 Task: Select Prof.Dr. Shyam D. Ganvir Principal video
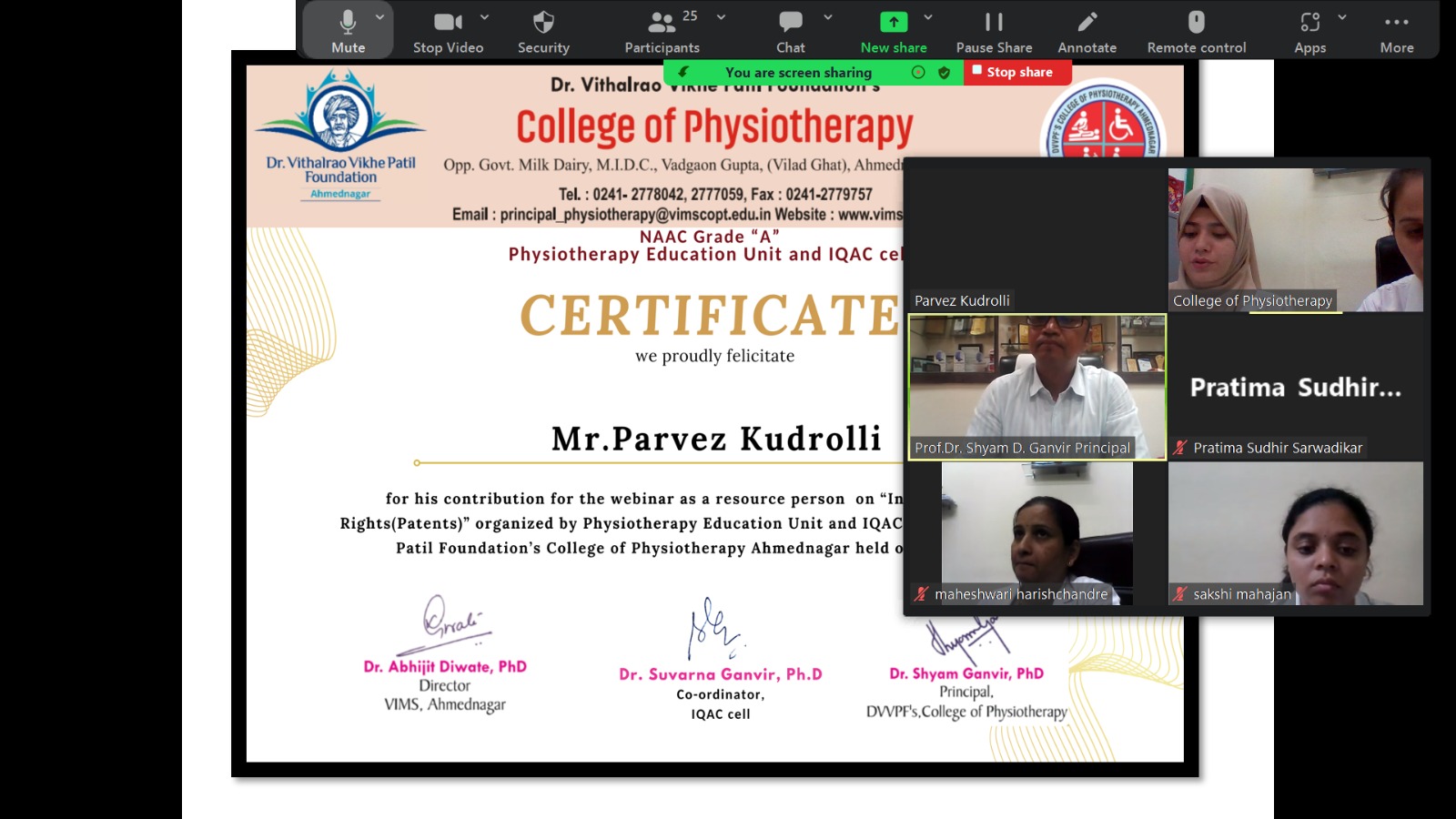point(1036,388)
